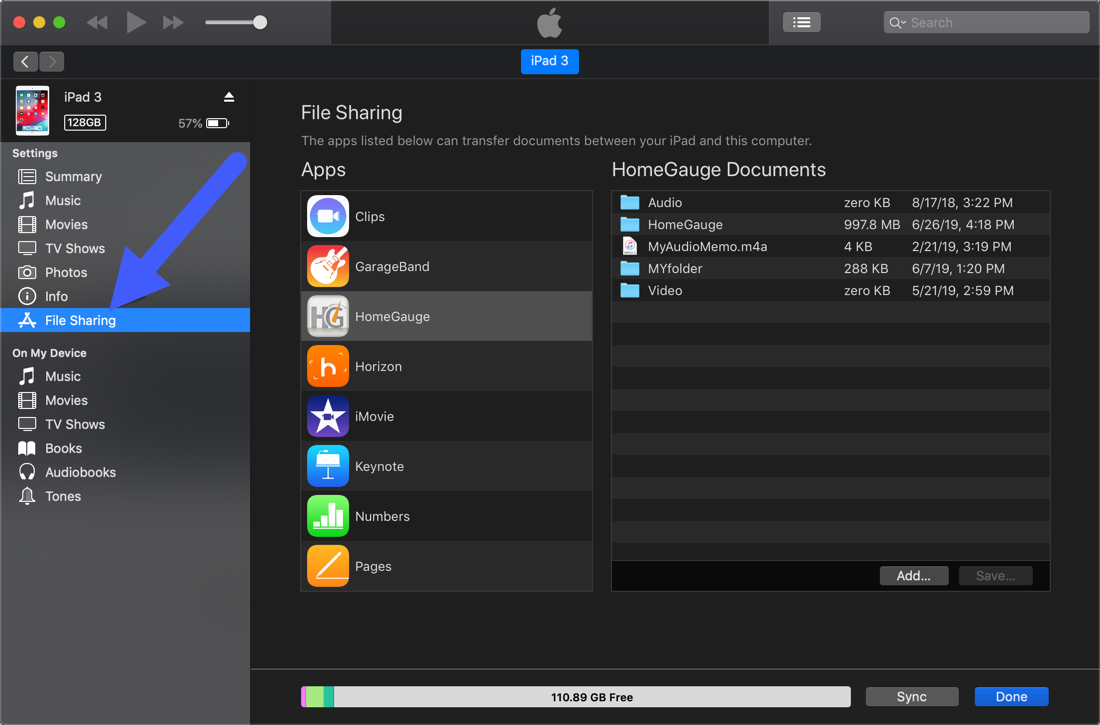Click the 6/26/19, 4:18 PM date
1100x725 pixels.
[962, 225]
